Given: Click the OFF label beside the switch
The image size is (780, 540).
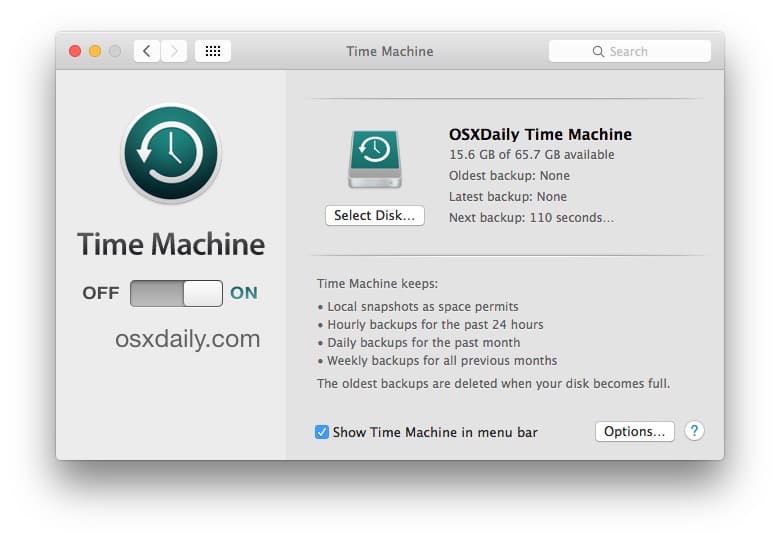Looking at the screenshot, I should (x=101, y=293).
